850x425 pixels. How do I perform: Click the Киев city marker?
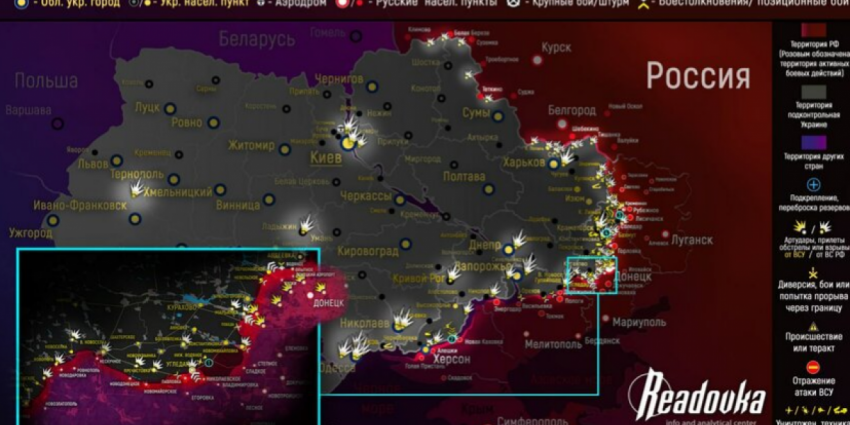(x=347, y=144)
